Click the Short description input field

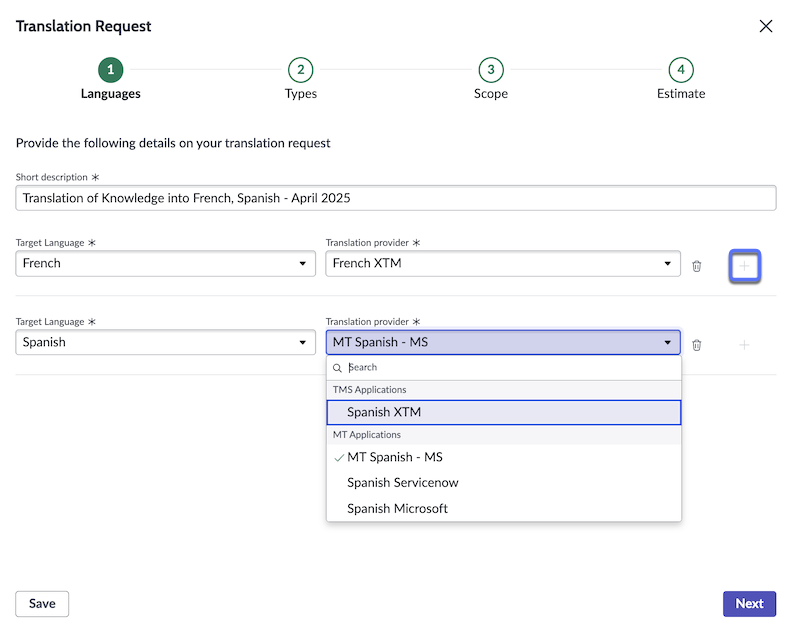[x=396, y=198]
